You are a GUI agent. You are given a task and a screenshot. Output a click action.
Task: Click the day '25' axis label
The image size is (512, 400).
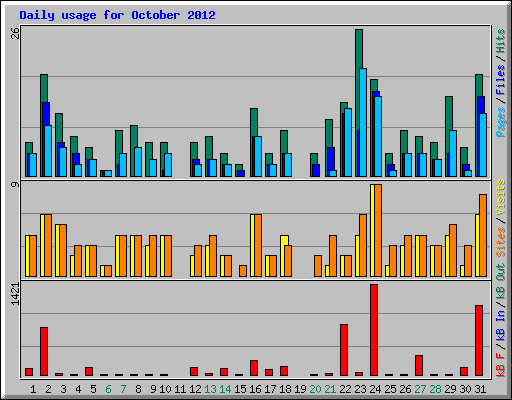[390, 389]
